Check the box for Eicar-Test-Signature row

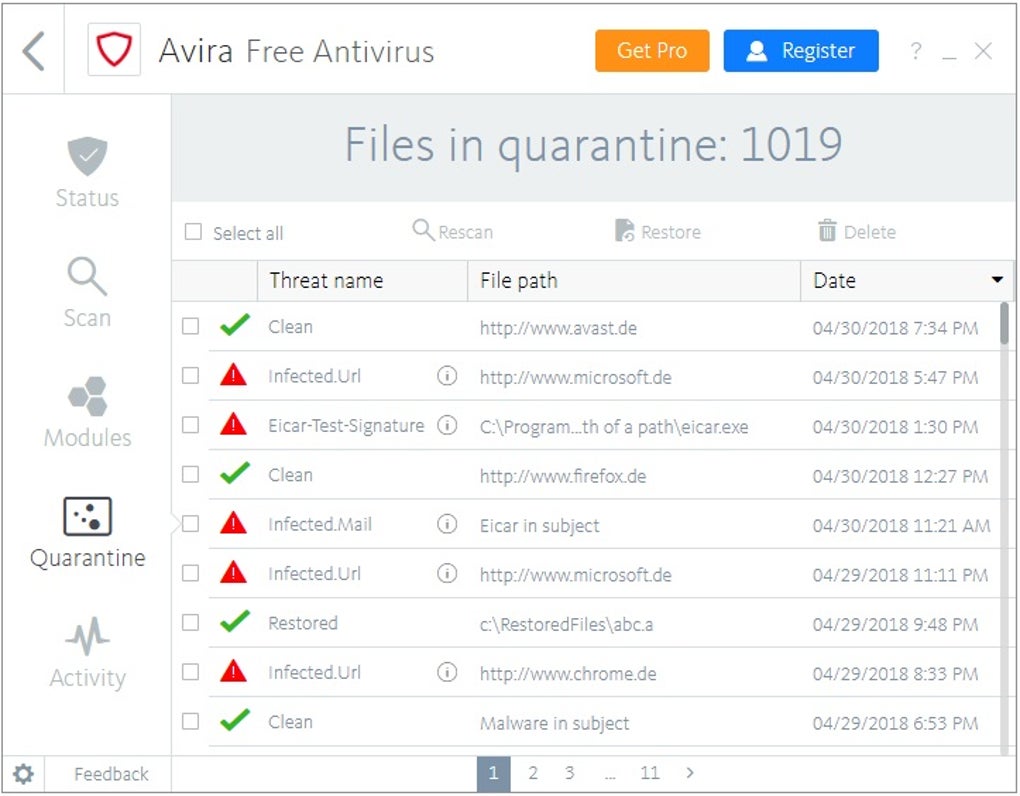pyautogui.click(x=191, y=425)
